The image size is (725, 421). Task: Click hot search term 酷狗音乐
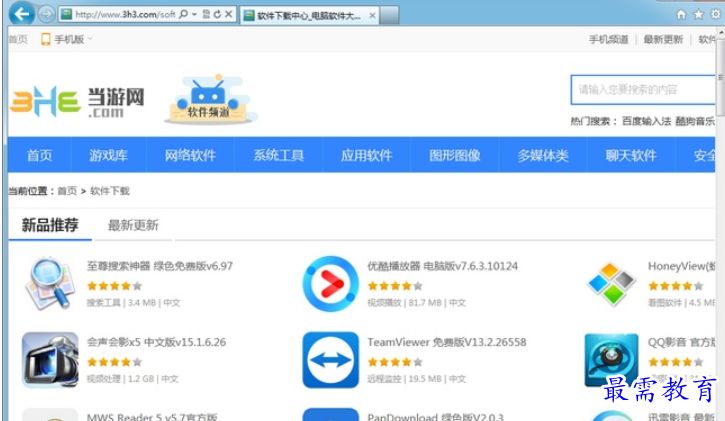[695, 121]
